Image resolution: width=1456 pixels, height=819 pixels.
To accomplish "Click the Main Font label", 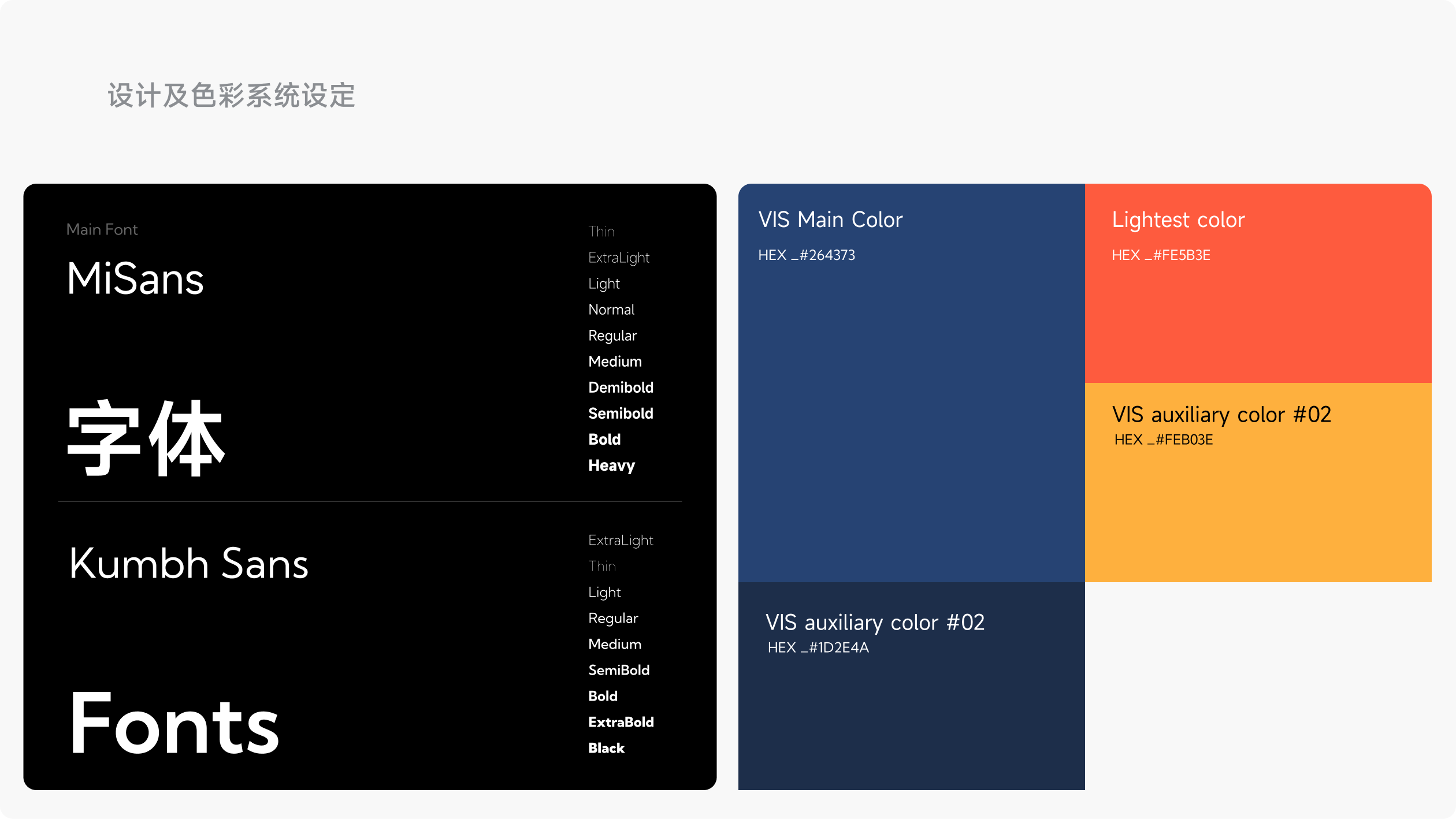I will tap(102, 230).
